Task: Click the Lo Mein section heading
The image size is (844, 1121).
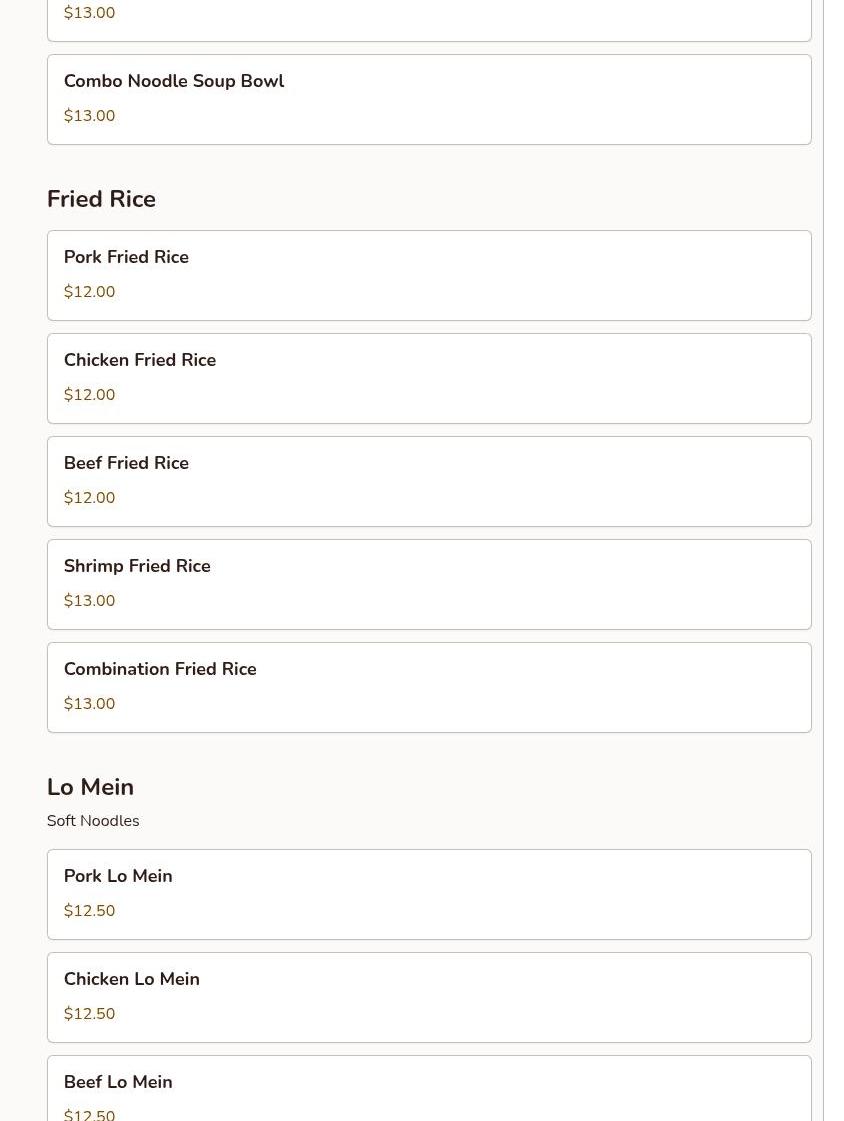Action: tap(90, 787)
